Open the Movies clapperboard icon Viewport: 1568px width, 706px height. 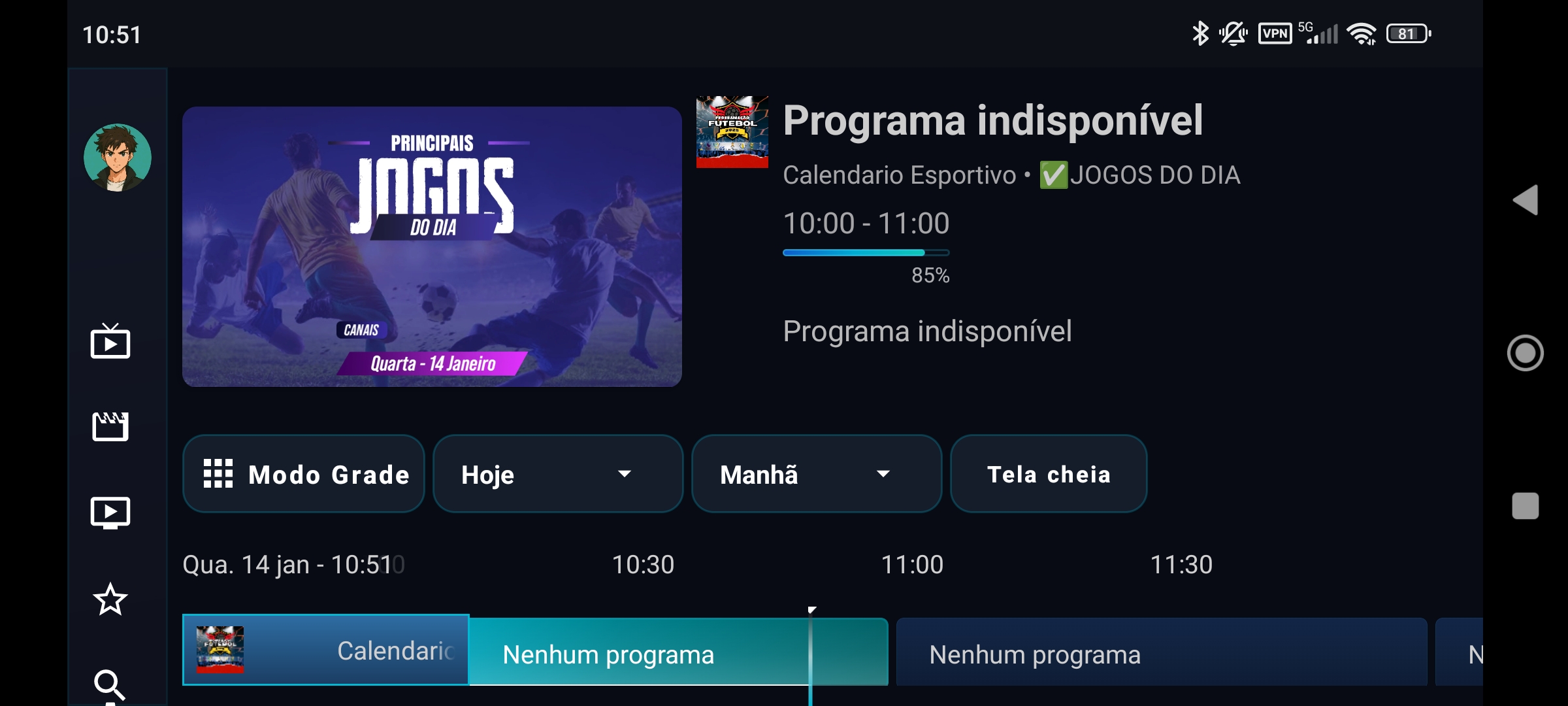(x=110, y=426)
